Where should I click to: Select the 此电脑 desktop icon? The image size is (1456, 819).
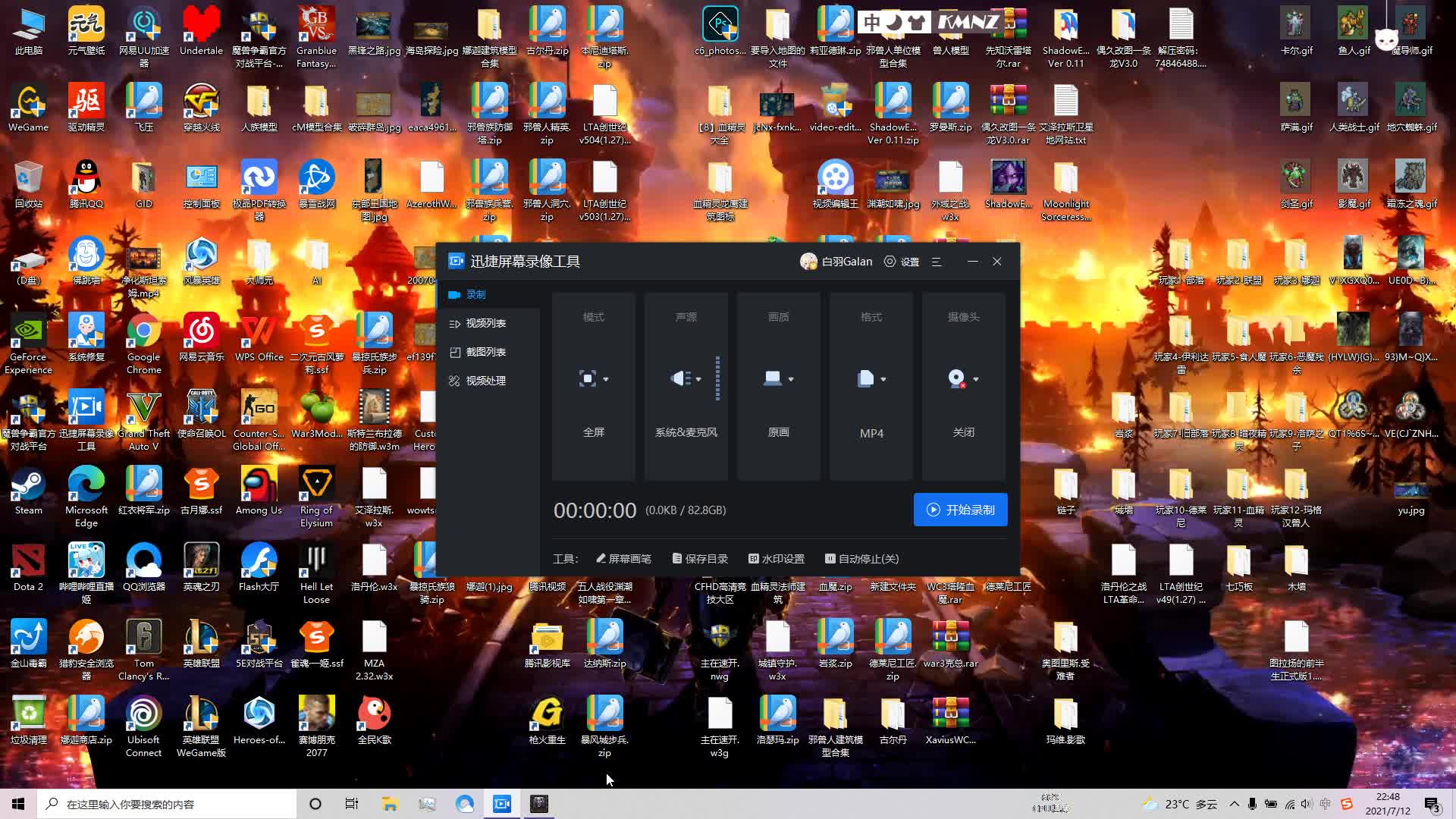point(29,32)
